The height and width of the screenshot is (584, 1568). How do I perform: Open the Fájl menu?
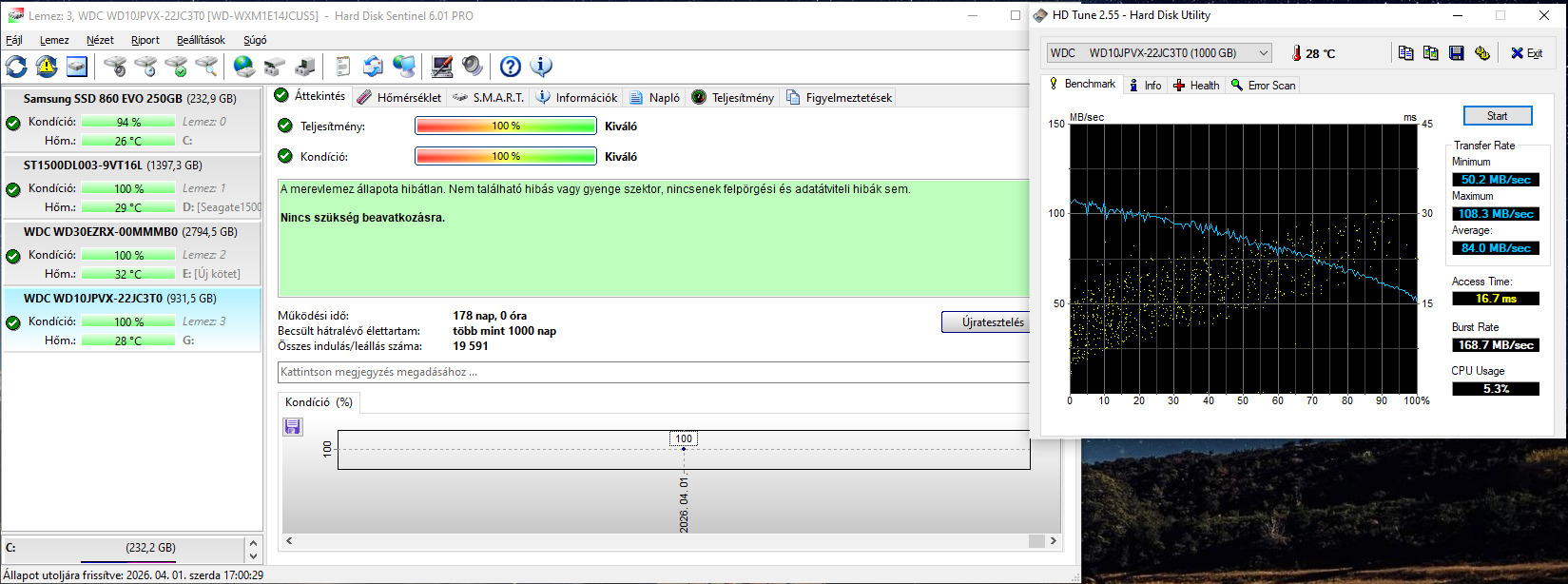(14, 40)
